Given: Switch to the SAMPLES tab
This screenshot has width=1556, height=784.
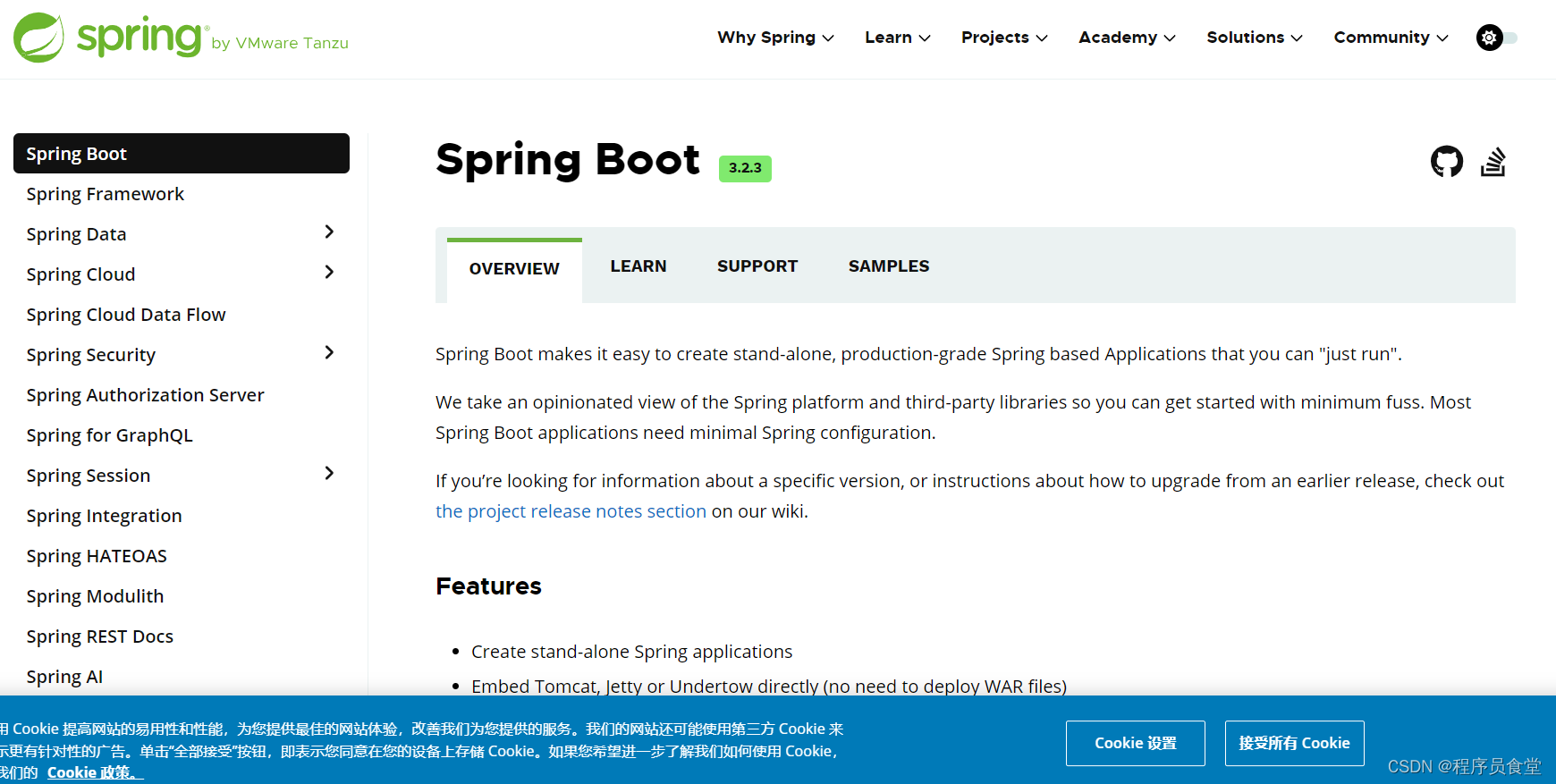Looking at the screenshot, I should coord(889,266).
